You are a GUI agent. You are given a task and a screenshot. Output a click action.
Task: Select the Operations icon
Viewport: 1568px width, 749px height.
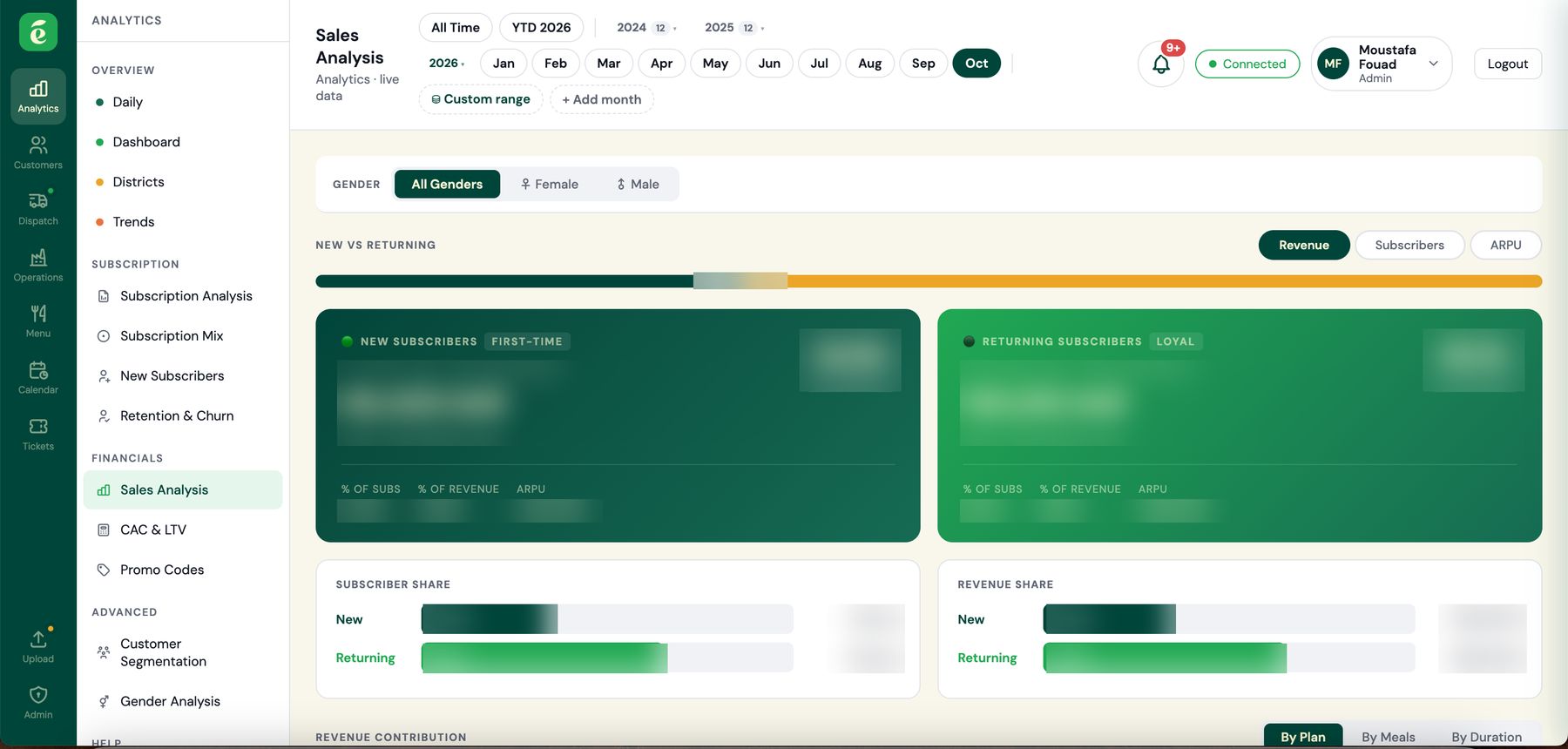(x=38, y=265)
